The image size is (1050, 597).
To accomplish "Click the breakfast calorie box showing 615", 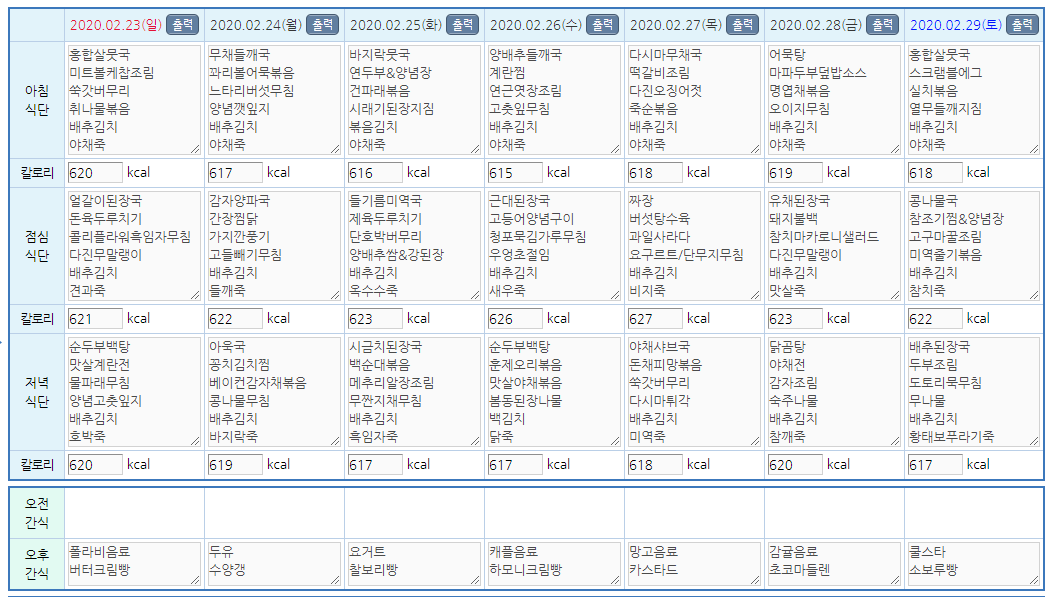I will tap(515, 173).
